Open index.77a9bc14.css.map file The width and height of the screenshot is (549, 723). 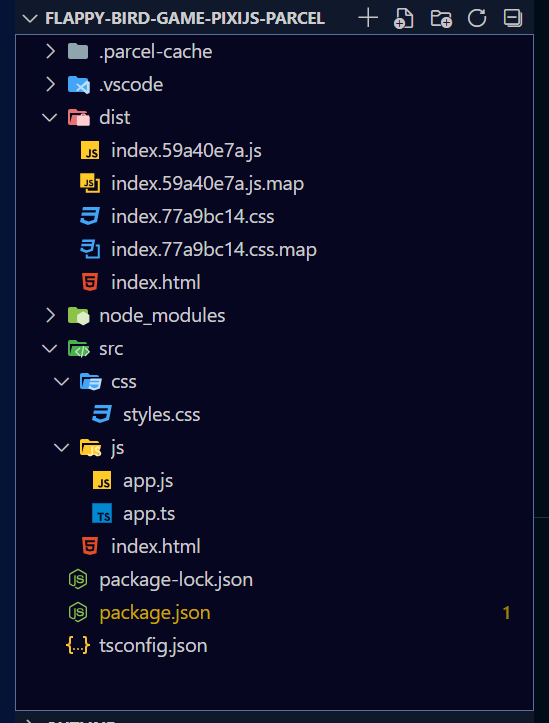coord(214,249)
